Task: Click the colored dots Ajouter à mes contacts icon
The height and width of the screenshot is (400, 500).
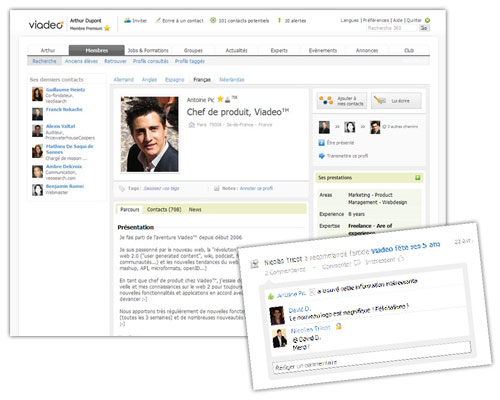Action: (x=326, y=100)
